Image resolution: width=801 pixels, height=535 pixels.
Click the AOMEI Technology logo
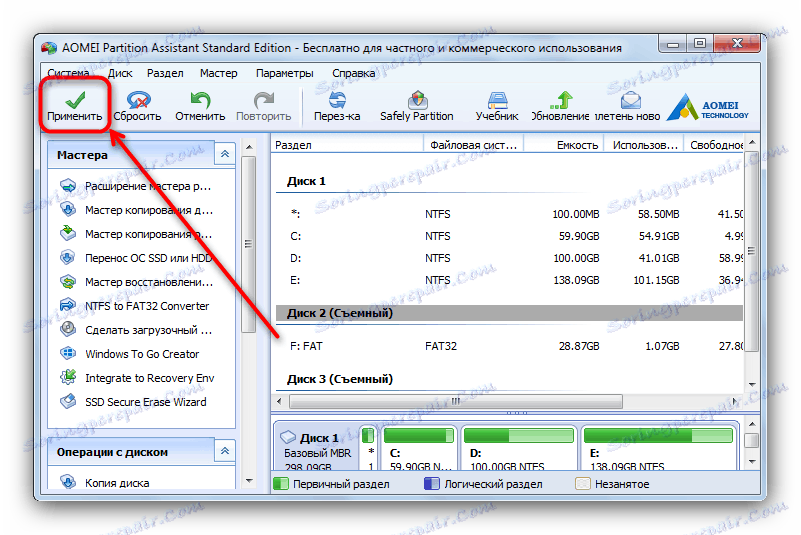(x=708, y=107)
